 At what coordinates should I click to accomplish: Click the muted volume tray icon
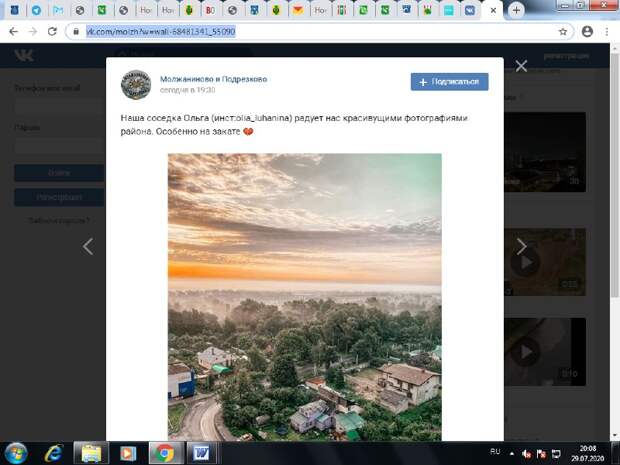click(x=527, y=454)
